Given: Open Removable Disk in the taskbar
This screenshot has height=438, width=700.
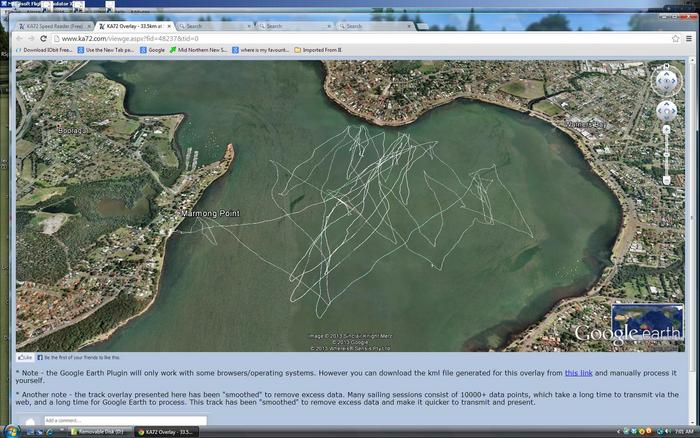Looking at the screenshot, I should click(x=100, y=432).
